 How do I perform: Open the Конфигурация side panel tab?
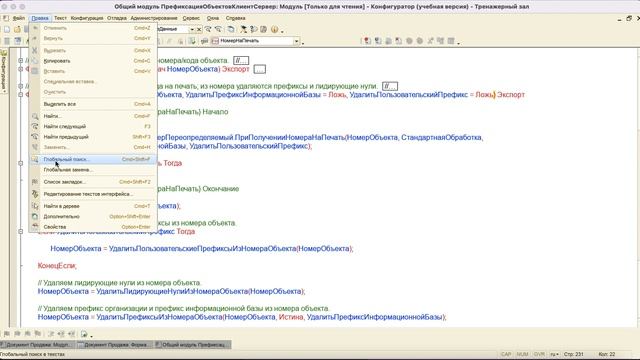[4, 71]
